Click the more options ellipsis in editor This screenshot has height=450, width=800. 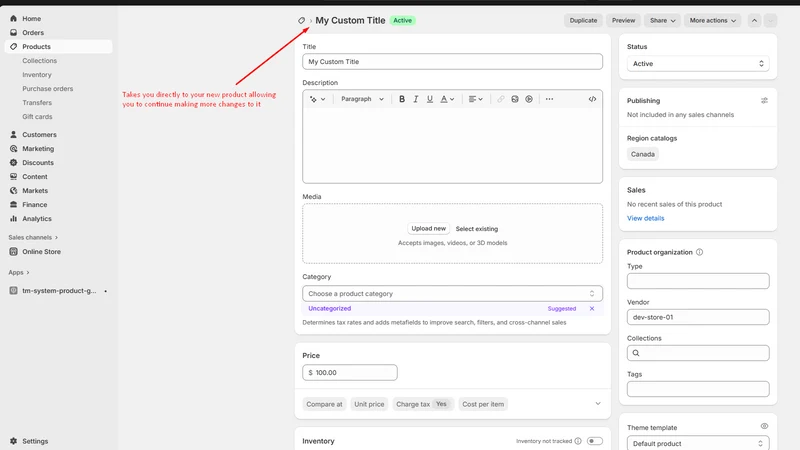pos(549,99)
